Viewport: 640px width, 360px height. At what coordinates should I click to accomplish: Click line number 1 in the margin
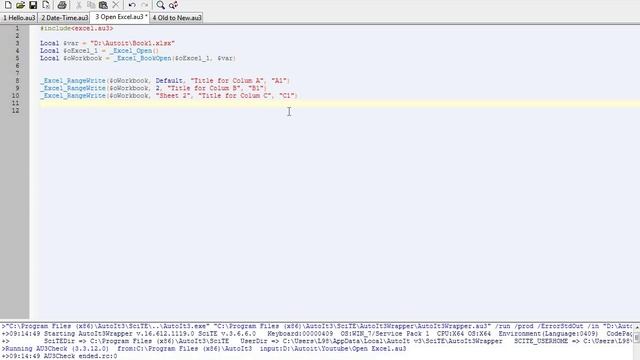(17, 29)
